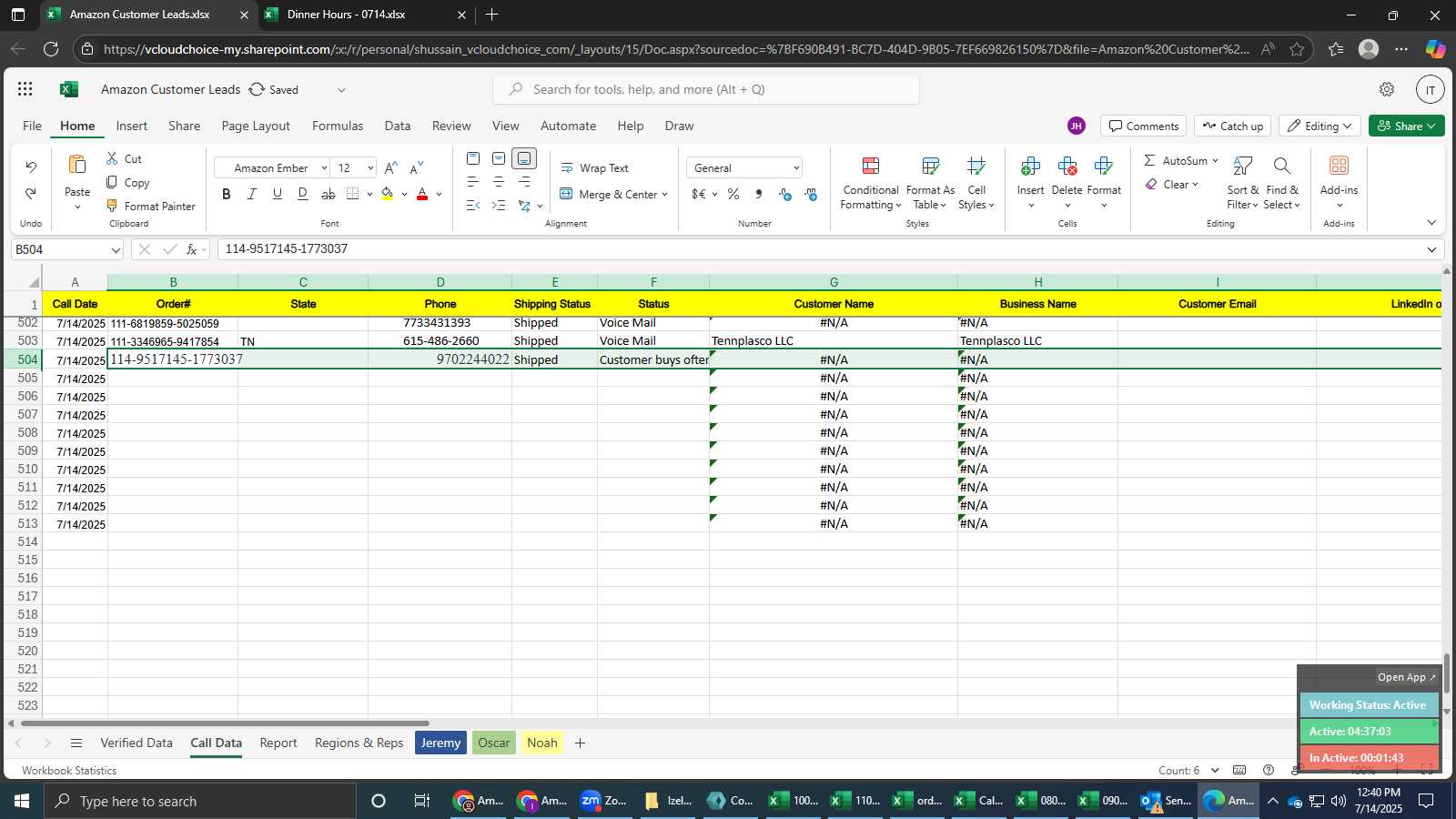
Task: Click the Windows Start button
Action: coord(22,801)
